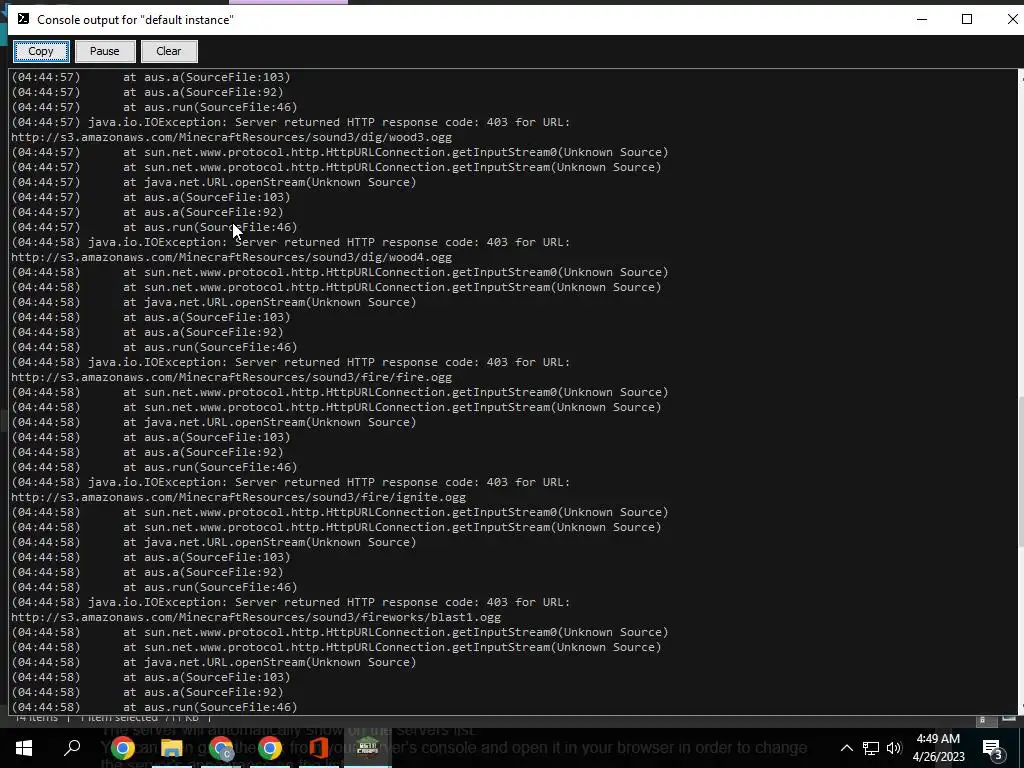Open first Chrome icon on taskbar
This screenshot has width=1024, height=768.
click(x=122, y=748)
